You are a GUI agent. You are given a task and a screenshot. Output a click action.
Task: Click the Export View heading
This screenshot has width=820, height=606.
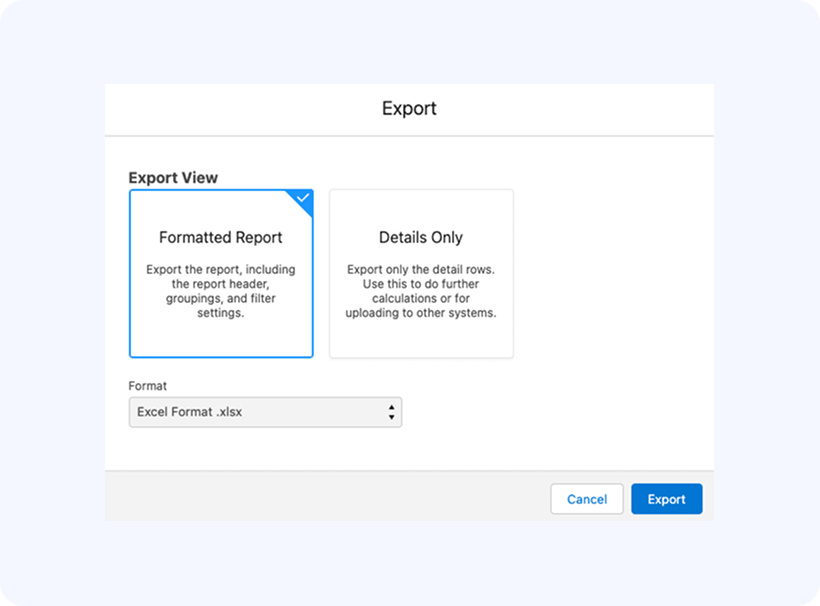pyautogui.click(x=173, y=178)
